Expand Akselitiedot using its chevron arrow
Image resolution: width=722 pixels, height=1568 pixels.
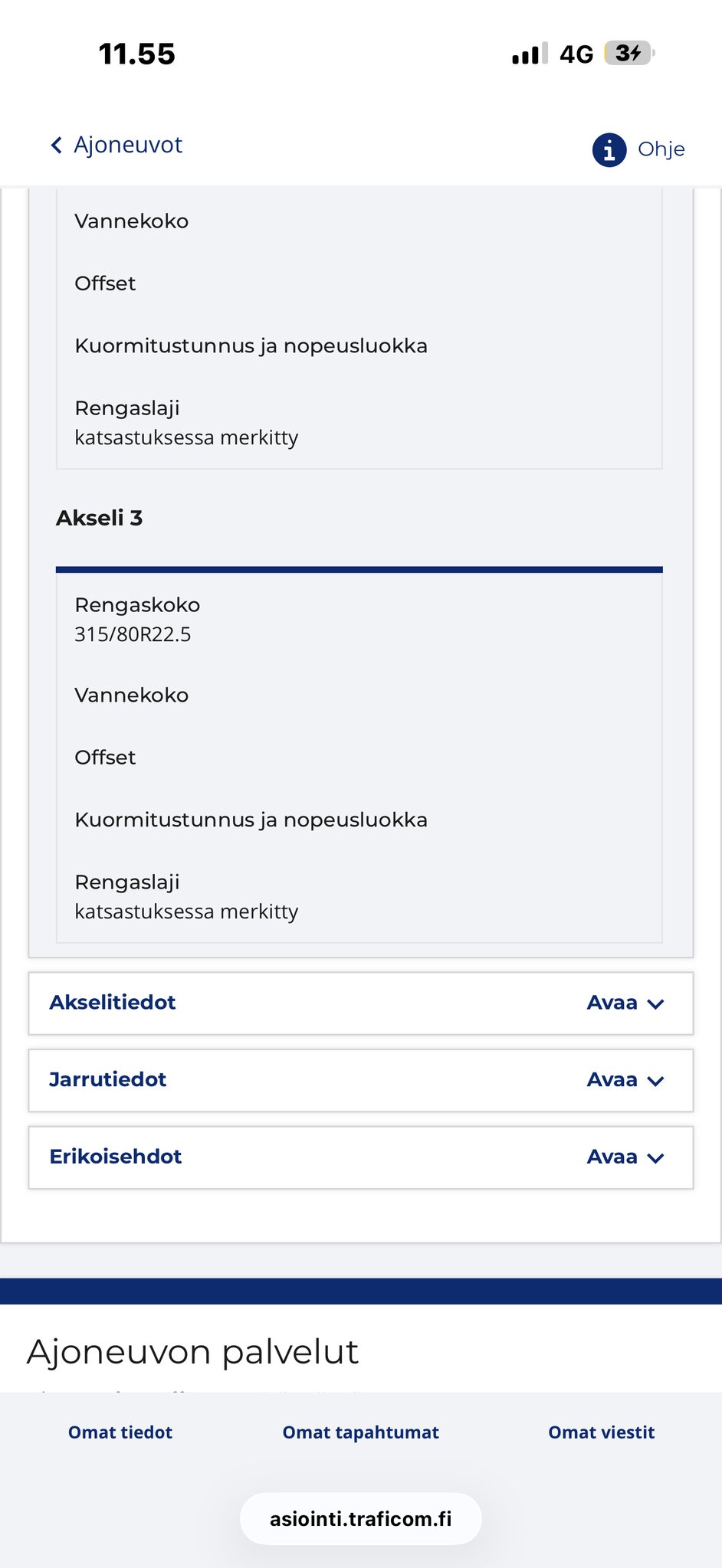pyautogui.click(x=655, y=1004)
